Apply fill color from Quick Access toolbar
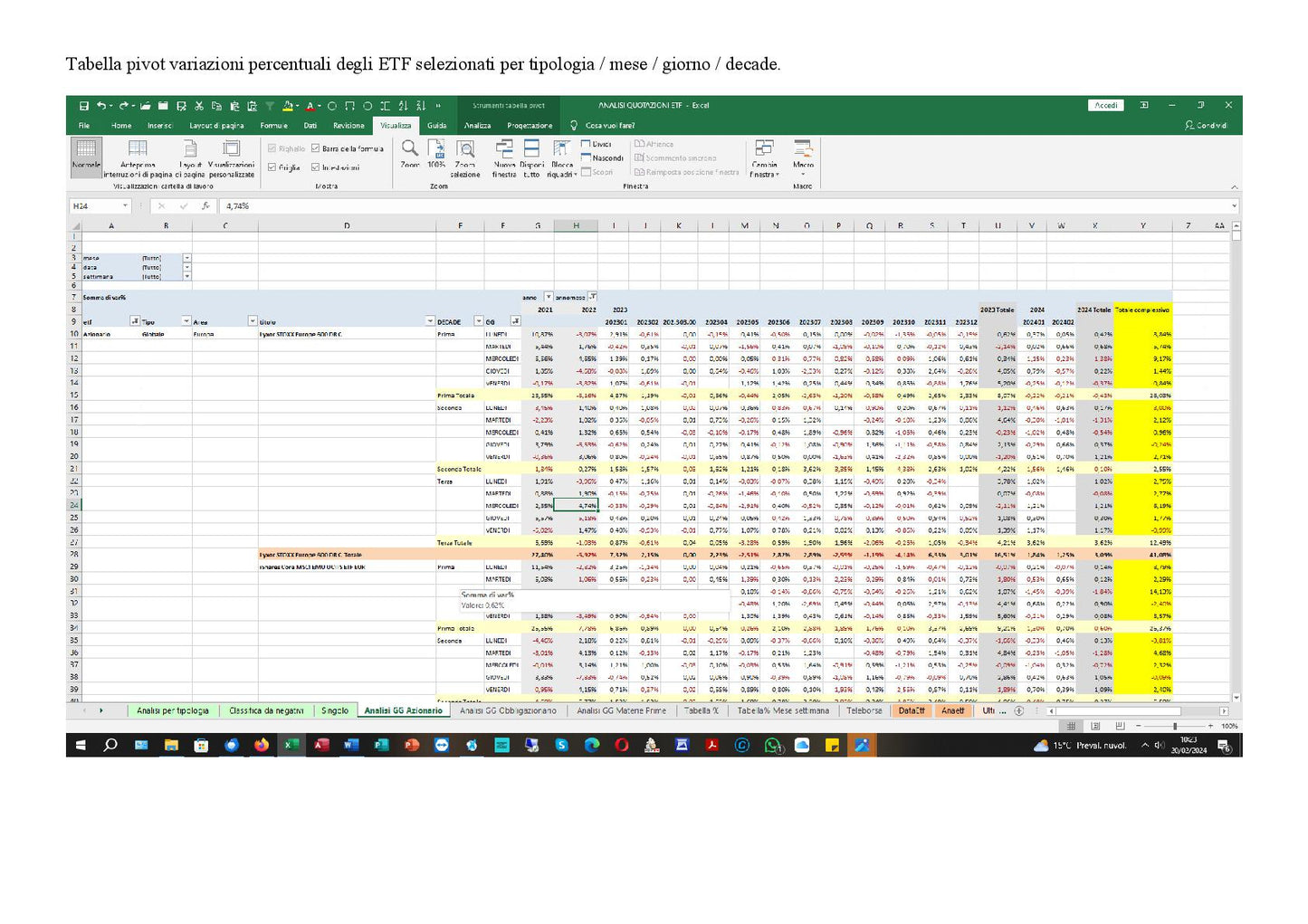 pyautogui.click(x=287, y=106)
